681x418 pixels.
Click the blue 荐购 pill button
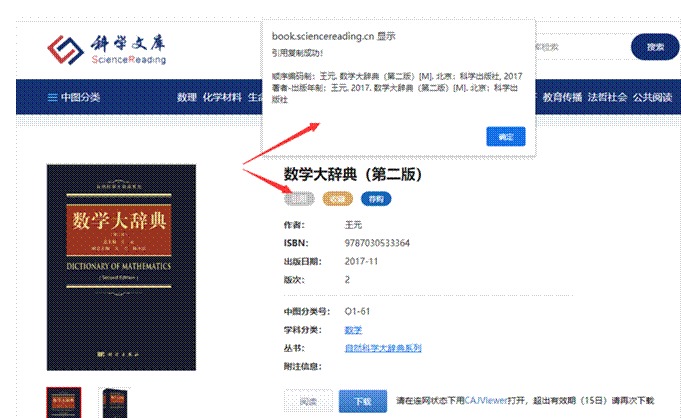pyautogui.click(x=376, y=199)
